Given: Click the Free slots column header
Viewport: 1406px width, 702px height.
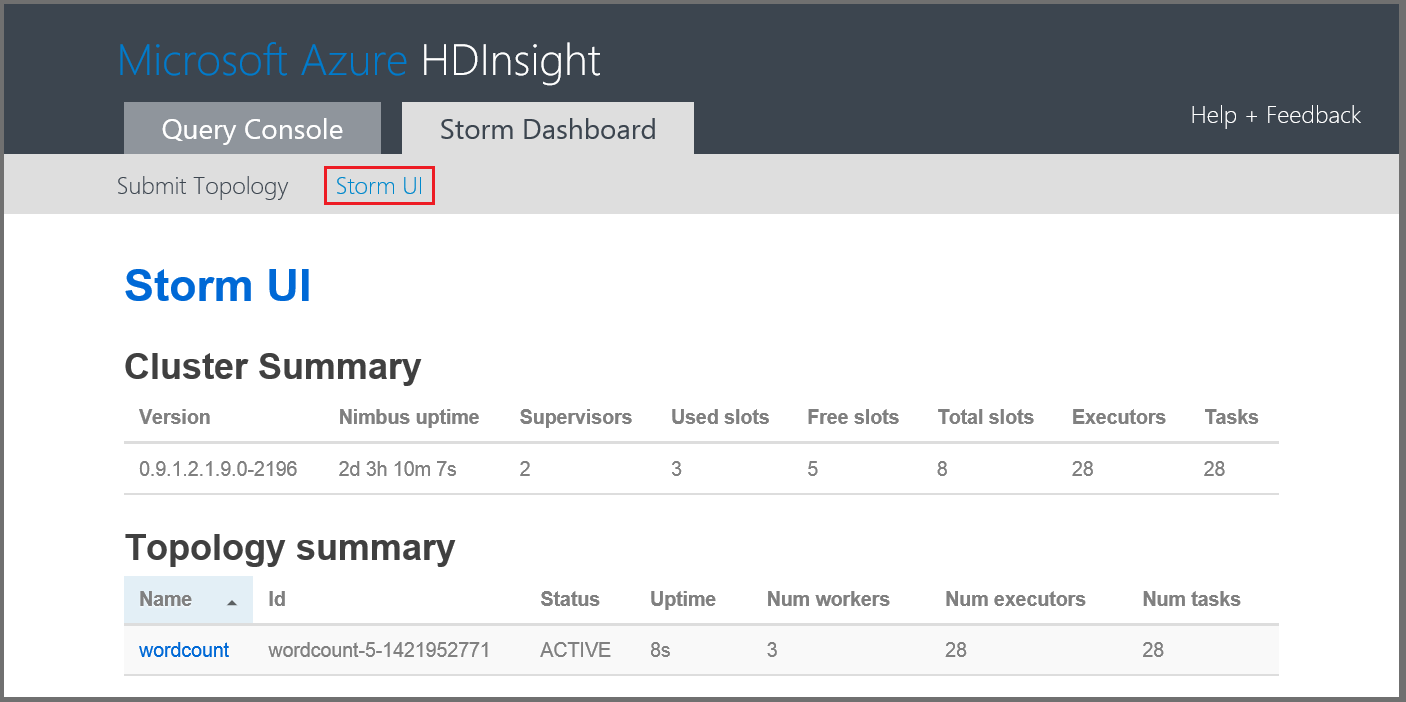Looking at the screenshot, I should click(853, 417).
